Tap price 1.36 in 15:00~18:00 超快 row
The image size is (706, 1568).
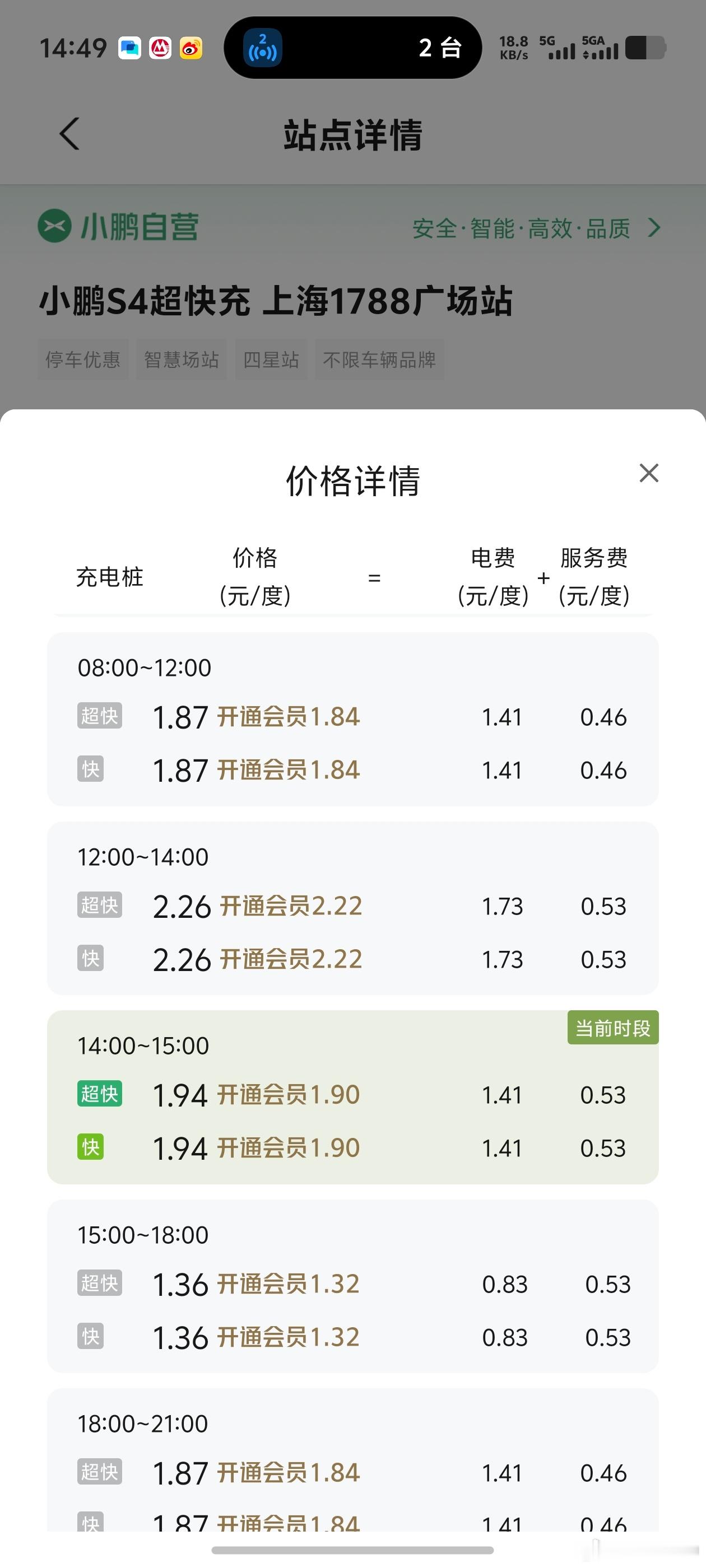point(180,1285)
